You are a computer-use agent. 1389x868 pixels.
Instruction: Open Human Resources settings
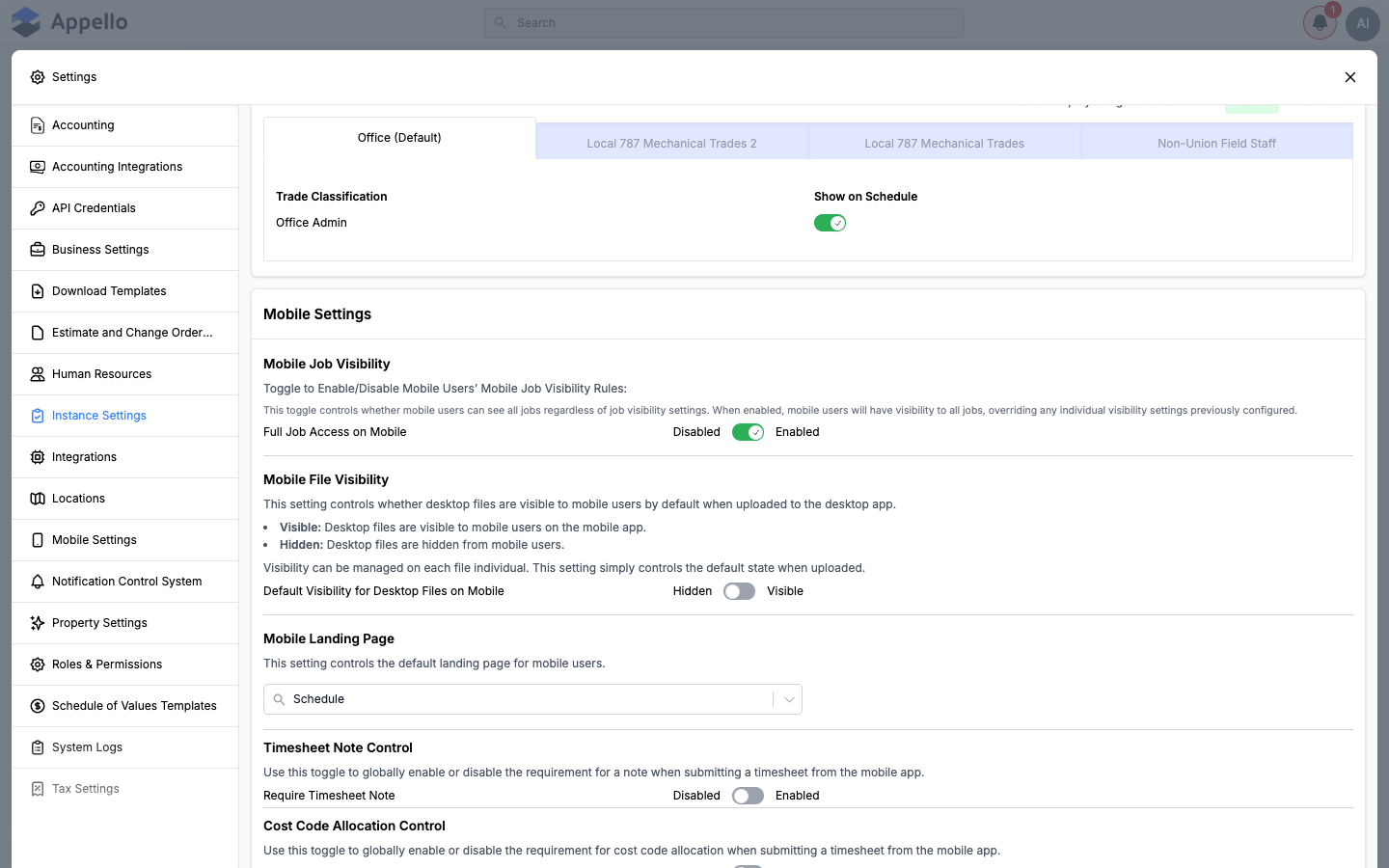[x=125, y=374]
